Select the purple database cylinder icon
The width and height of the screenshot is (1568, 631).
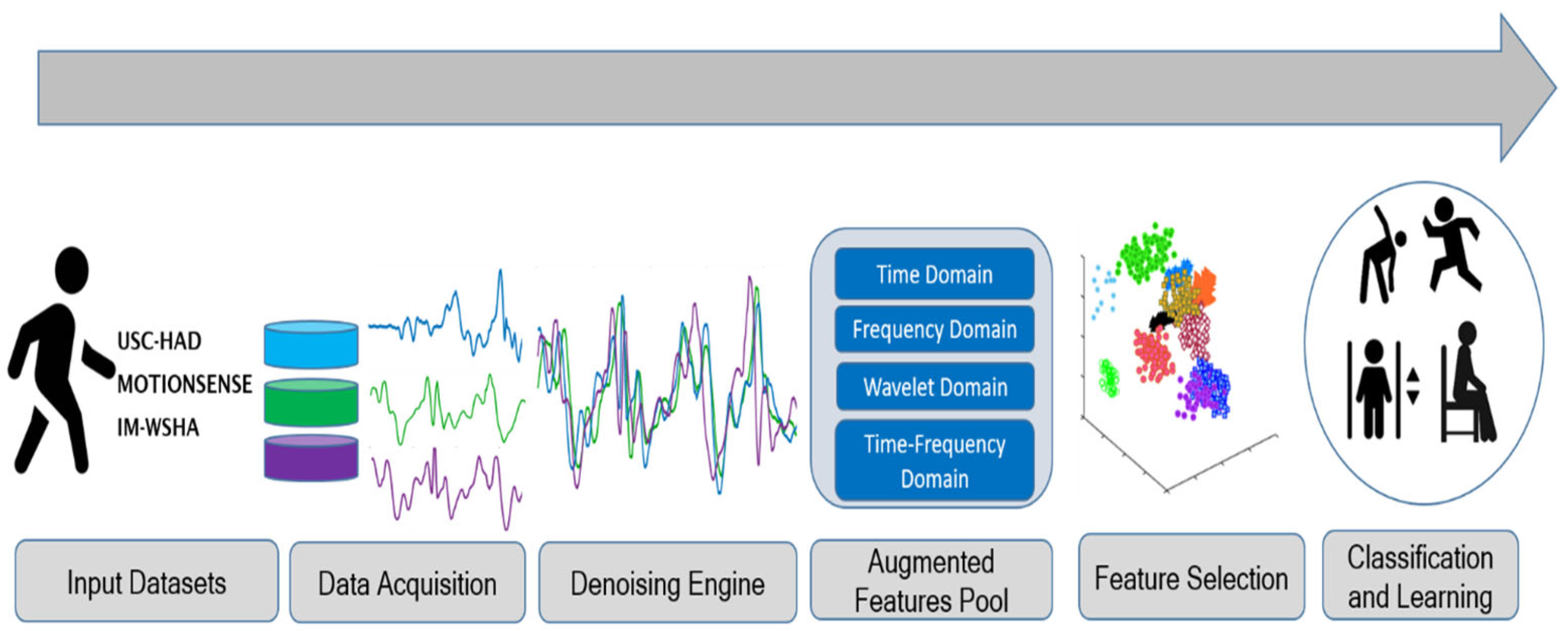pyautogui.click(x=311, y=458)
